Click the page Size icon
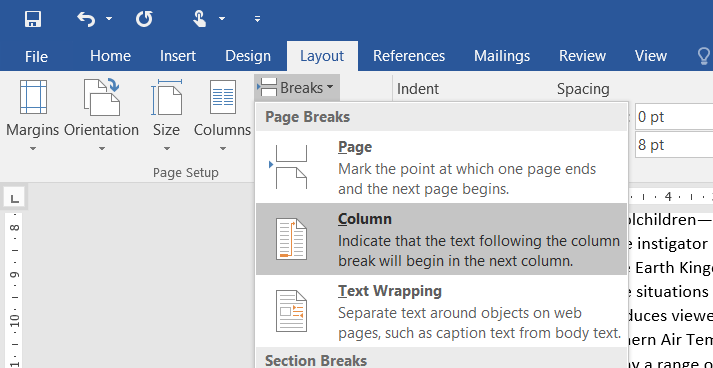The width and height of the screenshot is (713, 368). point(166,97)
